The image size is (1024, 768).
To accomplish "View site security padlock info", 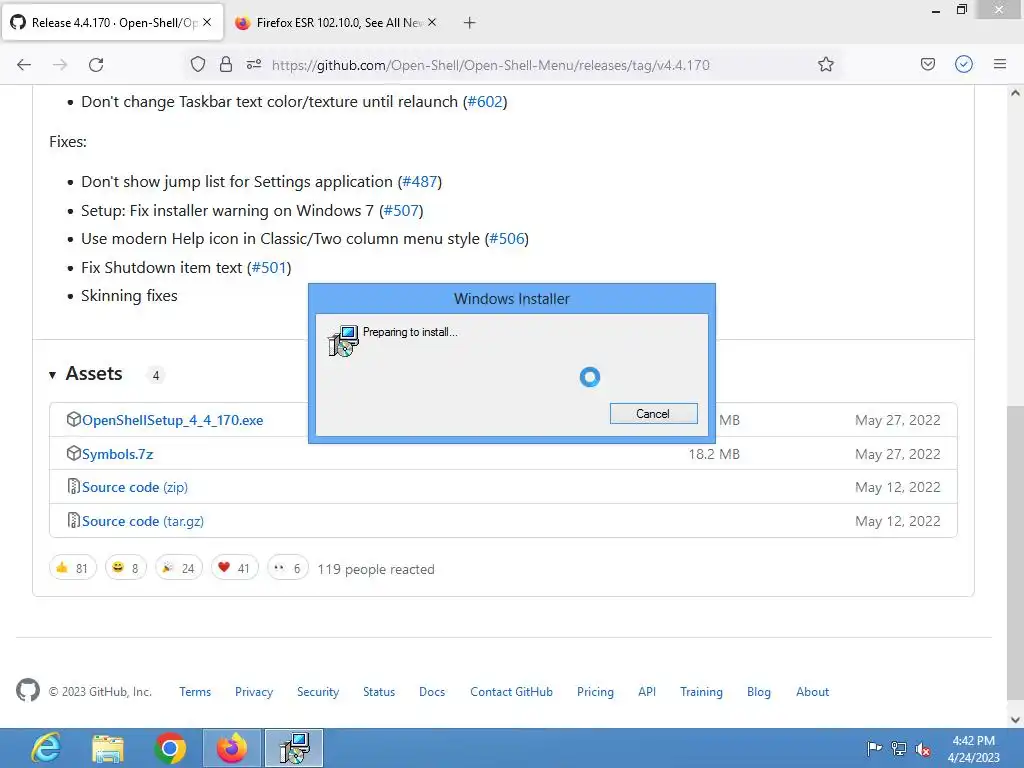I will [x=226, y=64].
